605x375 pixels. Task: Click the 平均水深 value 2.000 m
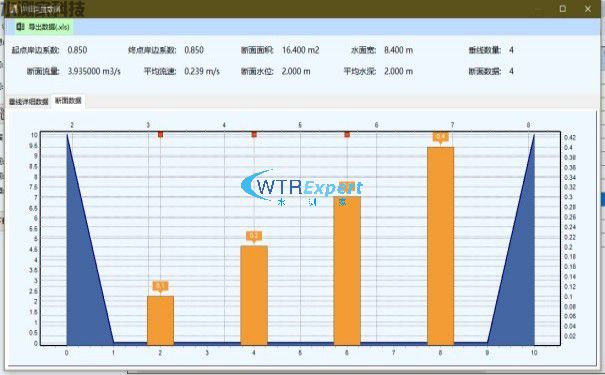tap(398, 71)
